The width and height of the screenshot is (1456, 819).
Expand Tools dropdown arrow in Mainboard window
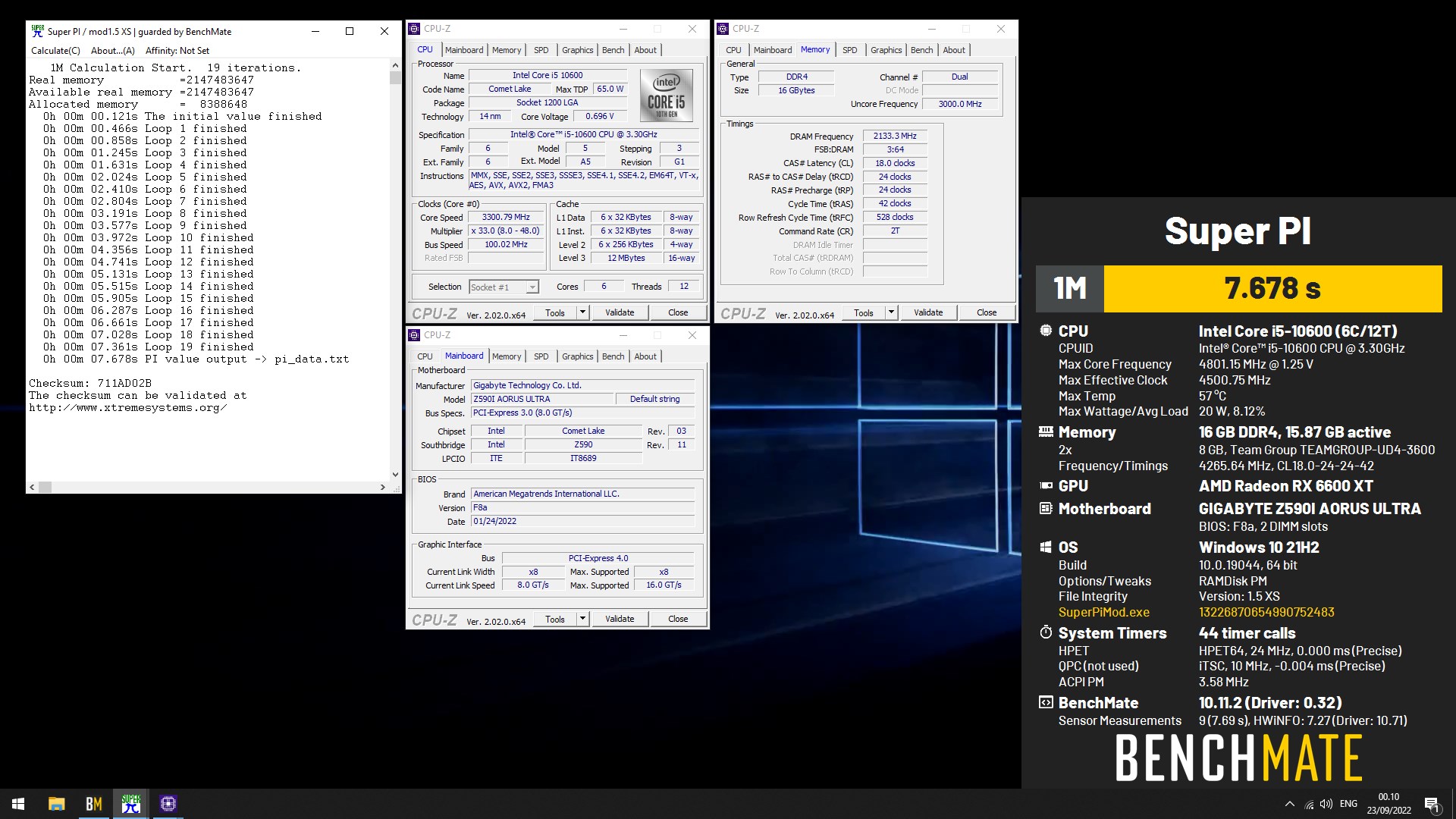(x=582, y=619)
